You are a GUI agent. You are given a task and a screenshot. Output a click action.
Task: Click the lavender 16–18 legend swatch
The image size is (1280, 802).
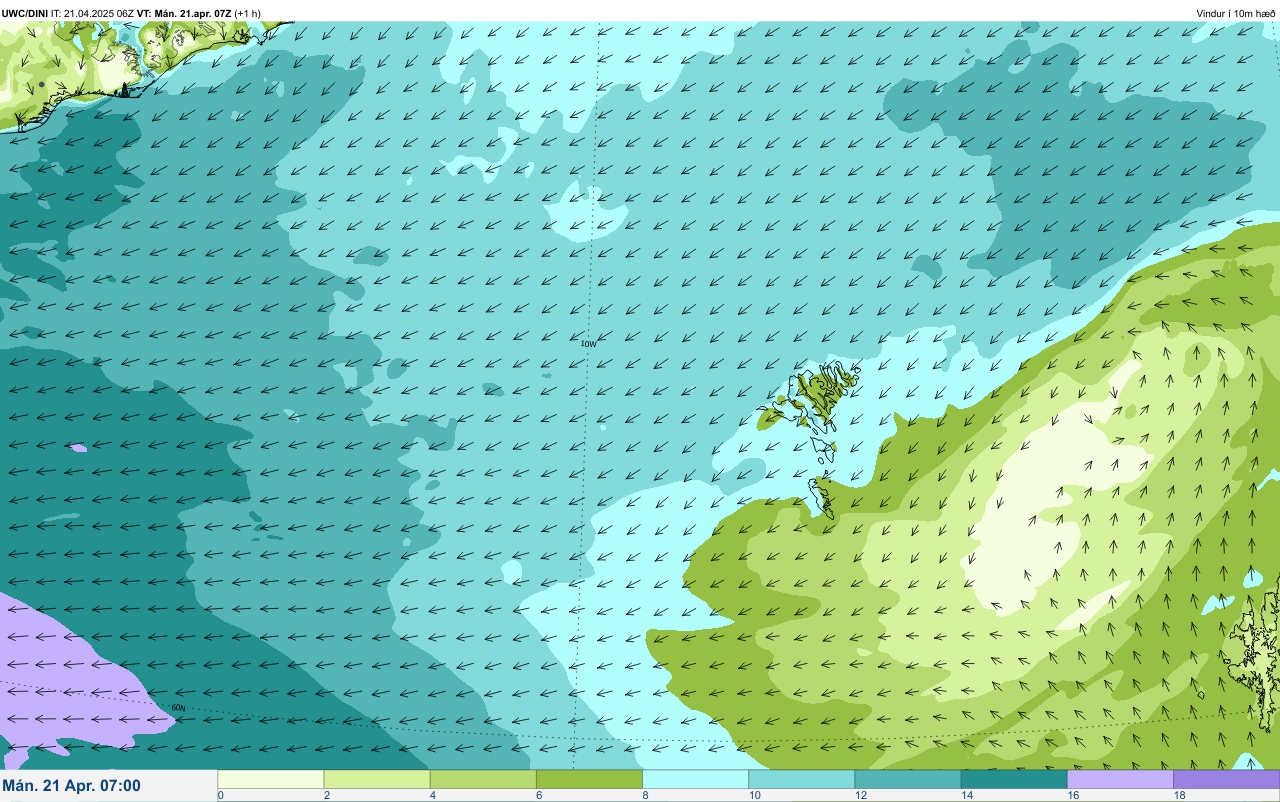click(1120, 779)
